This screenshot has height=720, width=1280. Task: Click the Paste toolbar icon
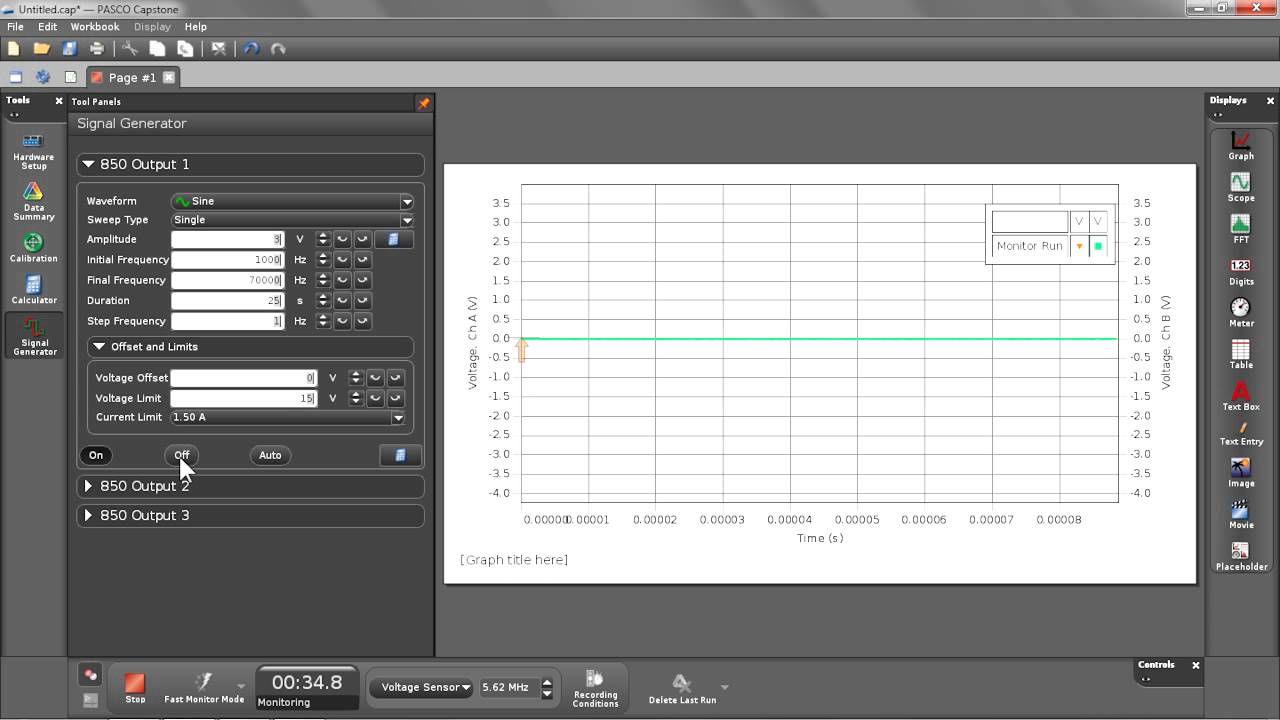tap(185, 48)
